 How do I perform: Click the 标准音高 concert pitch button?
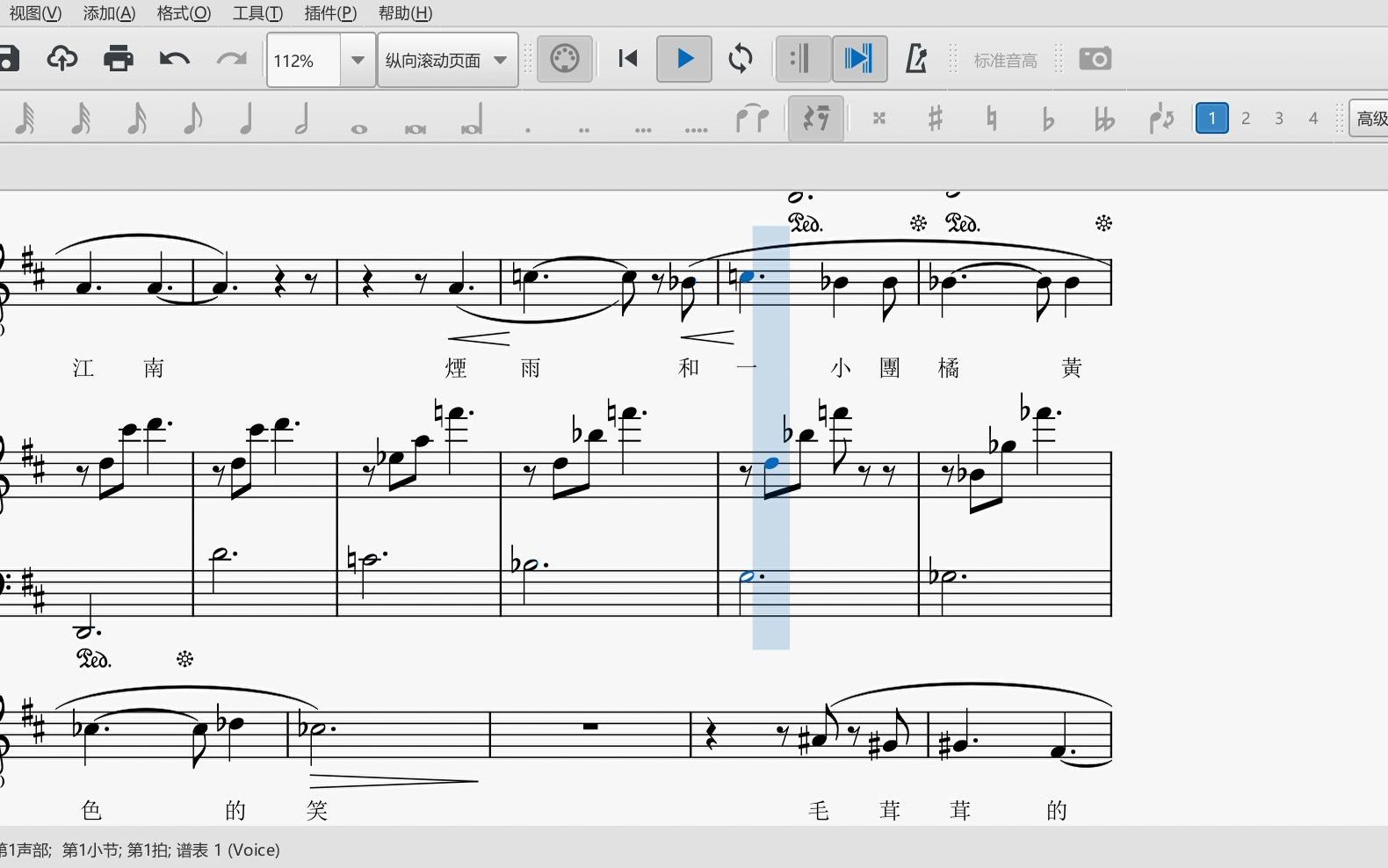pyautogui.click(x=1006, y=61)
